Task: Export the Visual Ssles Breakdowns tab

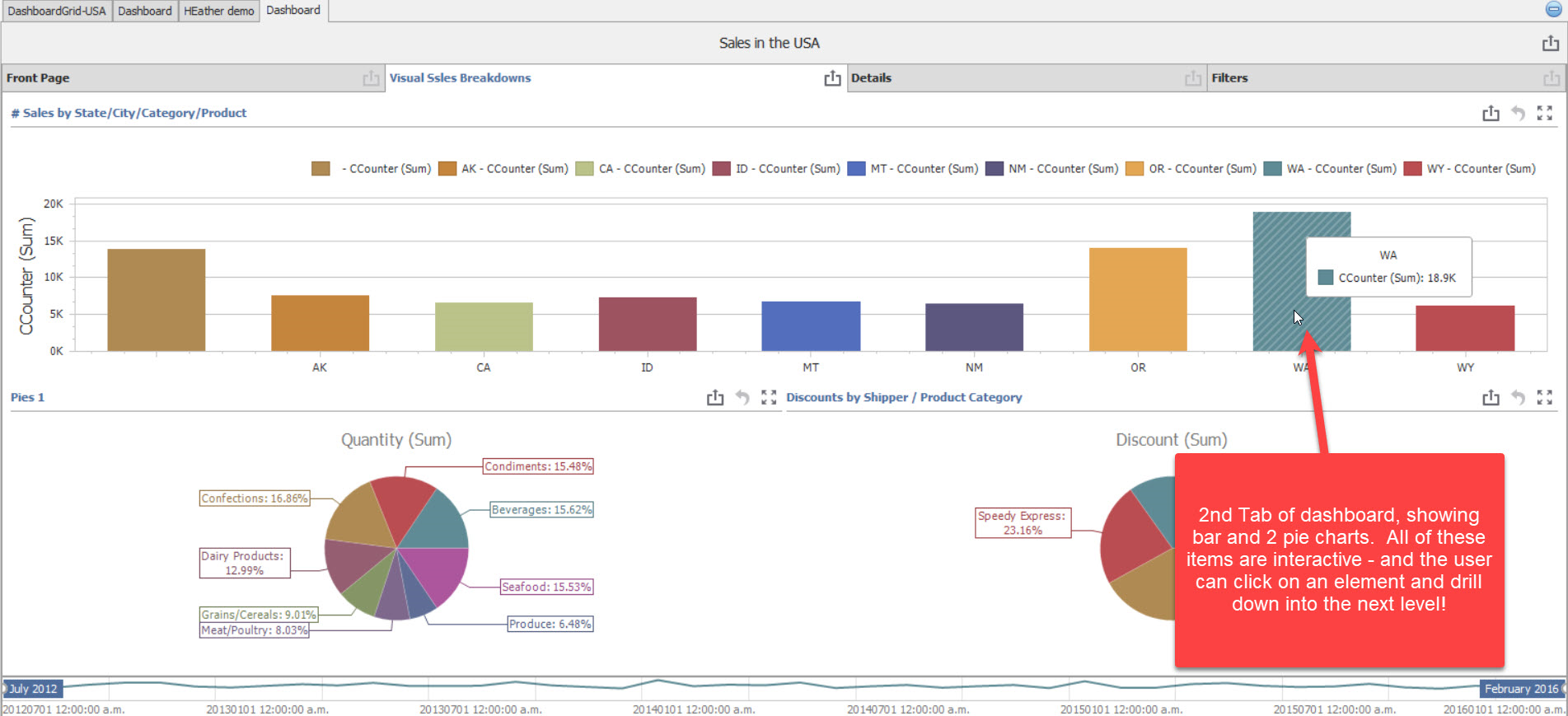Action: (x=832, y=78)
